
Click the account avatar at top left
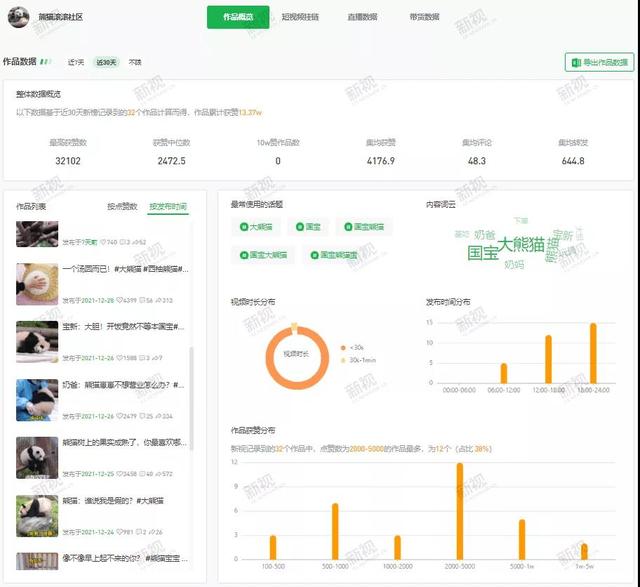click(x=19, y=18)
